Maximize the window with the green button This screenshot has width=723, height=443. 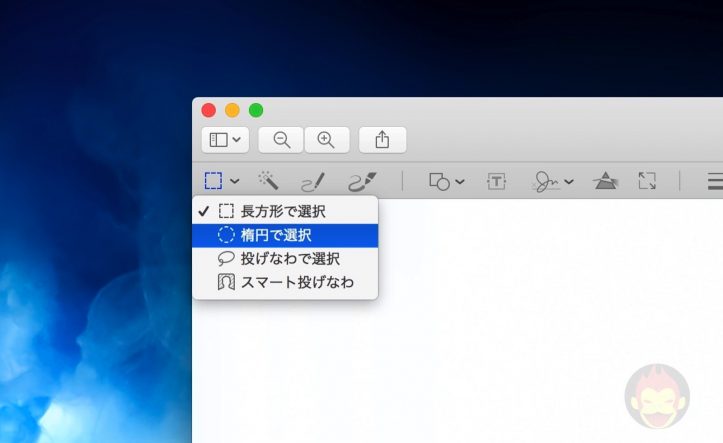coord(256,110)
